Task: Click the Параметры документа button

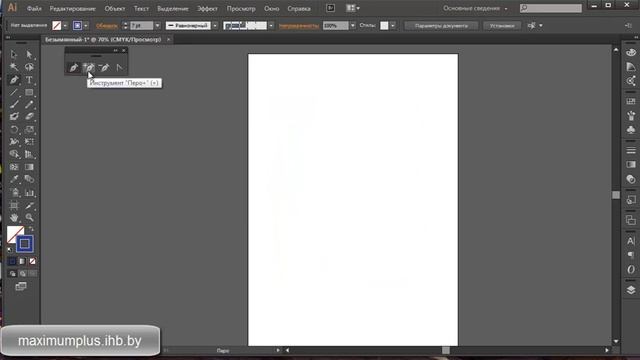Action: (441, 26)
